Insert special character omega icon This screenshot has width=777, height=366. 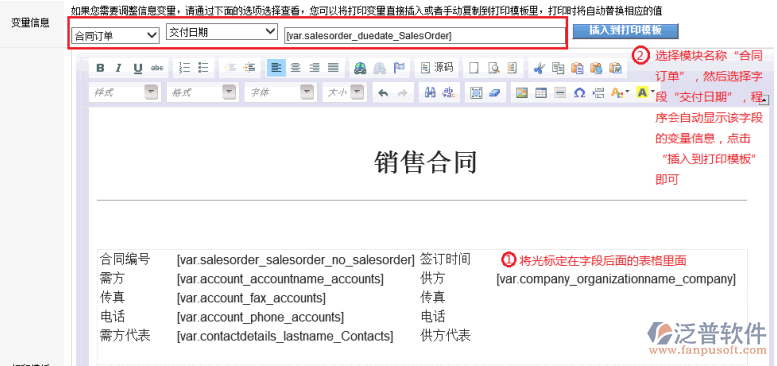579,93
